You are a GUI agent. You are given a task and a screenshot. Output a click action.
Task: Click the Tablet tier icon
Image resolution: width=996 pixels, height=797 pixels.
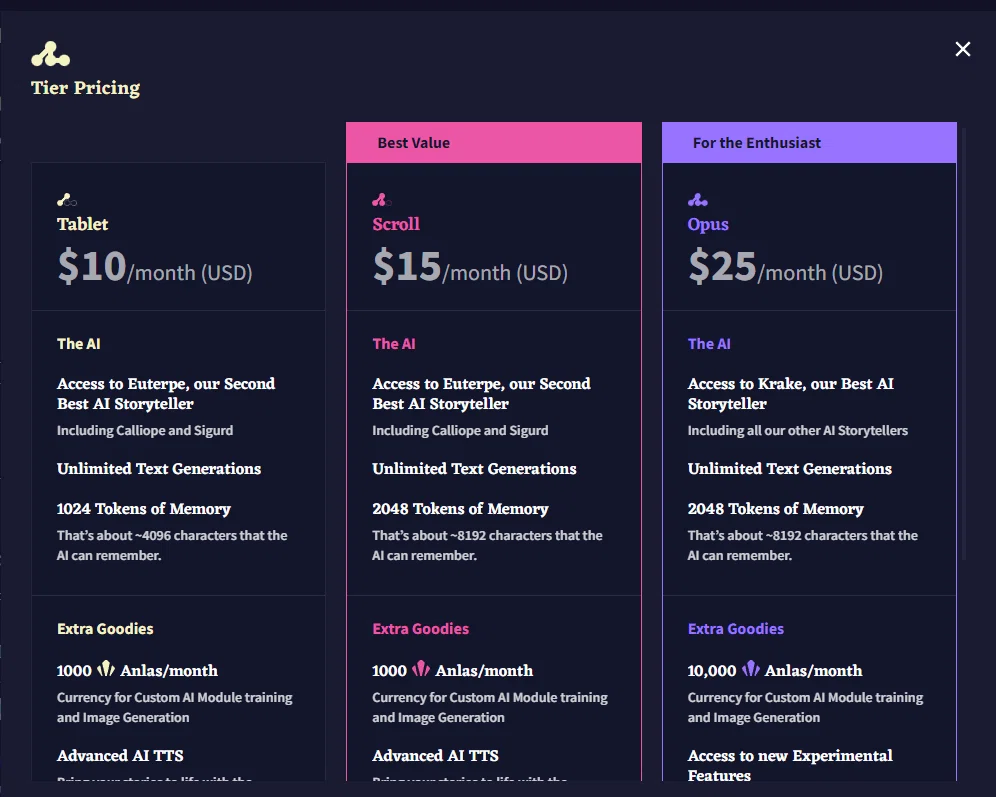pos(67,200)
